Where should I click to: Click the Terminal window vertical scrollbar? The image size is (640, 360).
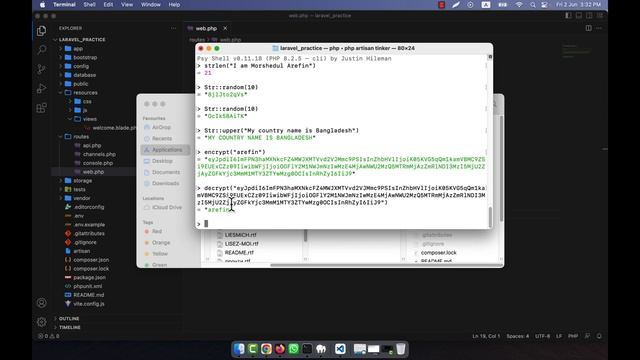point(490,217)
